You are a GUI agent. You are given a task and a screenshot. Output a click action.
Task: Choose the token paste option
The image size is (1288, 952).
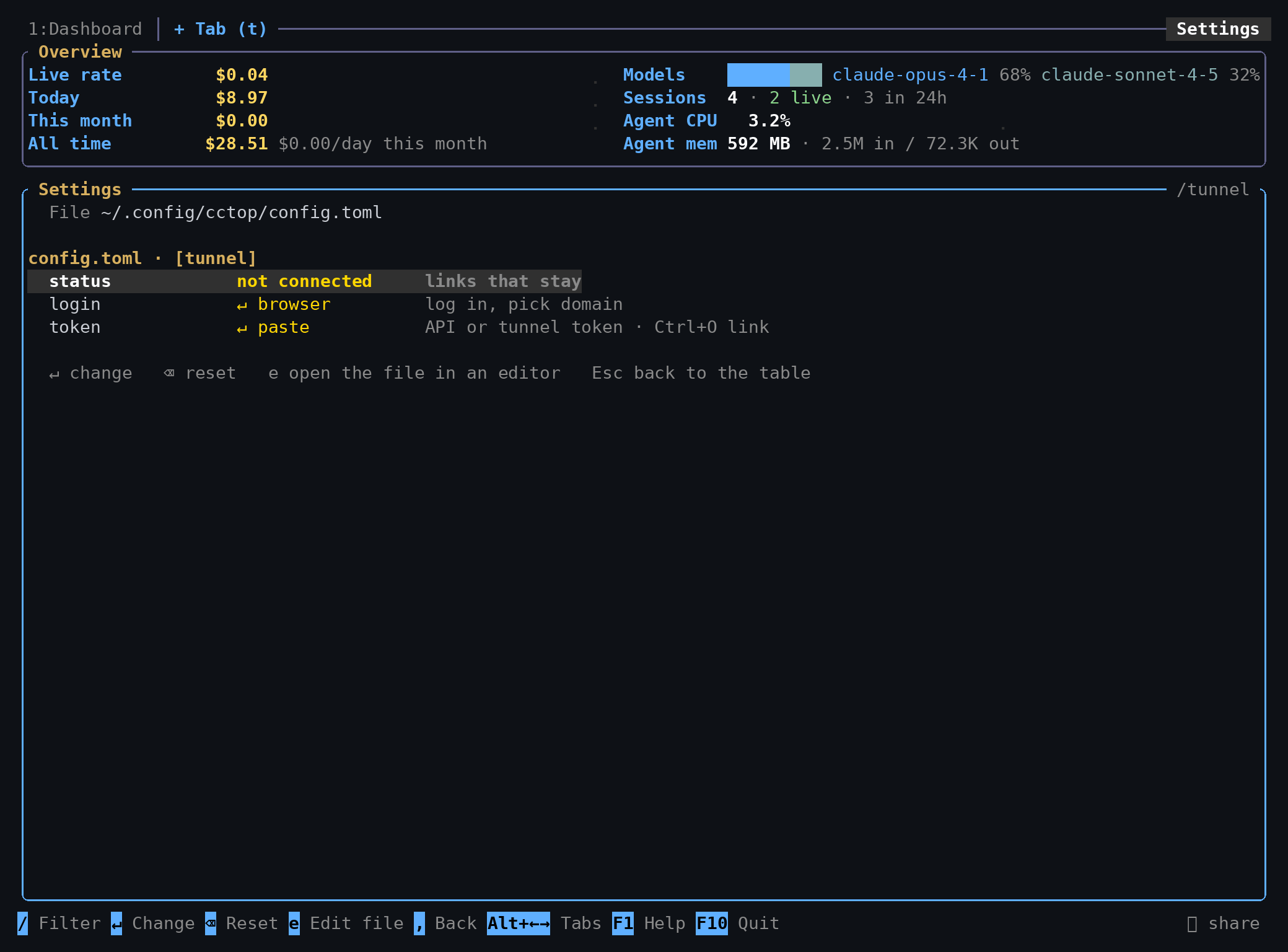[x=273, y=327]
